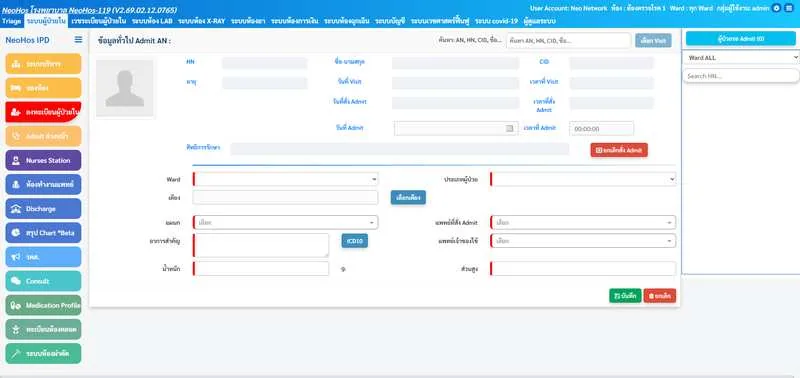
Task: Open the rehabilitation medicine system tab
Action: (x=440, y=21)
